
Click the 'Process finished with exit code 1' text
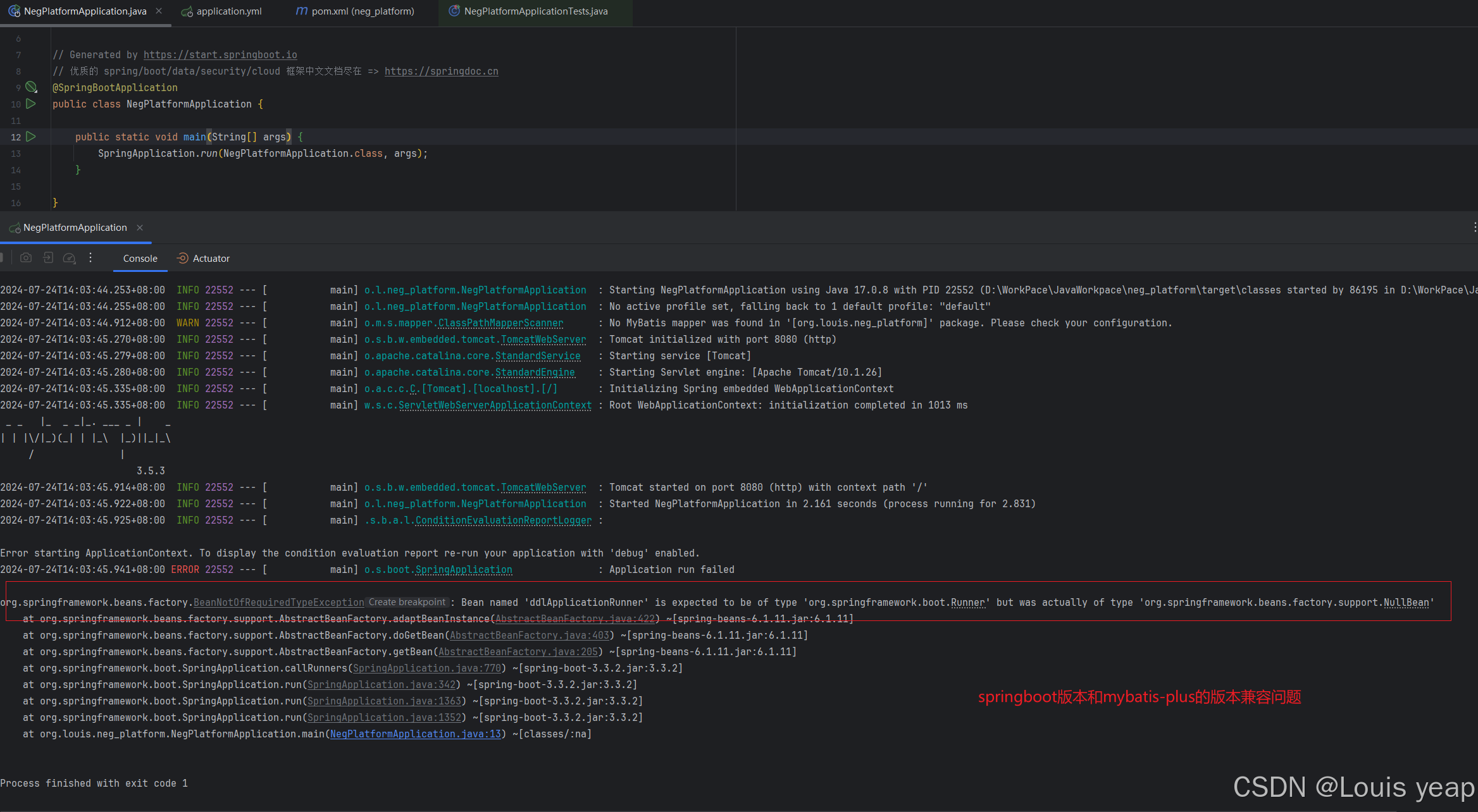point(94,784)
